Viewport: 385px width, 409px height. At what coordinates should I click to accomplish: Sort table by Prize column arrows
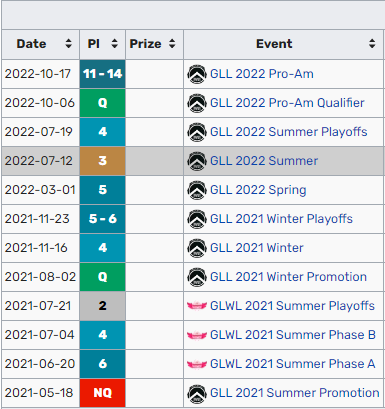172,44
